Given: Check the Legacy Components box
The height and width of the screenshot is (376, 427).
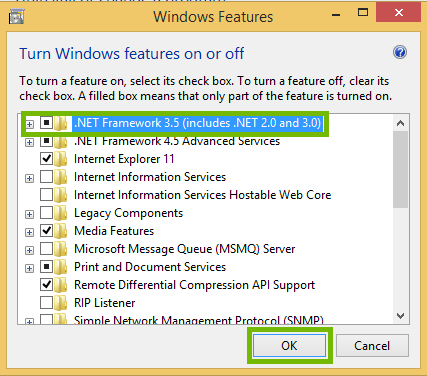Looking at the screenshot, I should click(x=46, y=213).
